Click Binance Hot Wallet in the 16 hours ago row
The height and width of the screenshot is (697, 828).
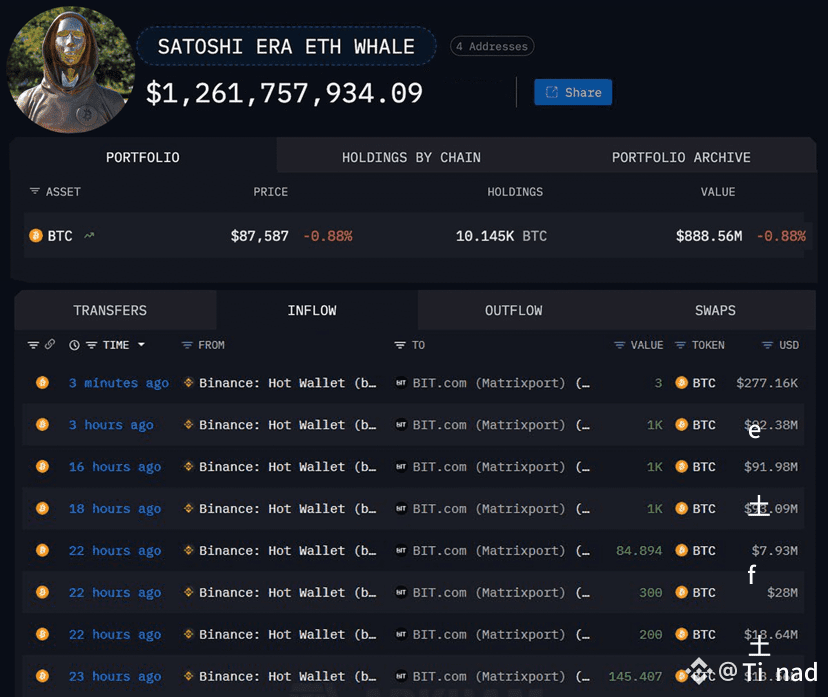point(287,467)
